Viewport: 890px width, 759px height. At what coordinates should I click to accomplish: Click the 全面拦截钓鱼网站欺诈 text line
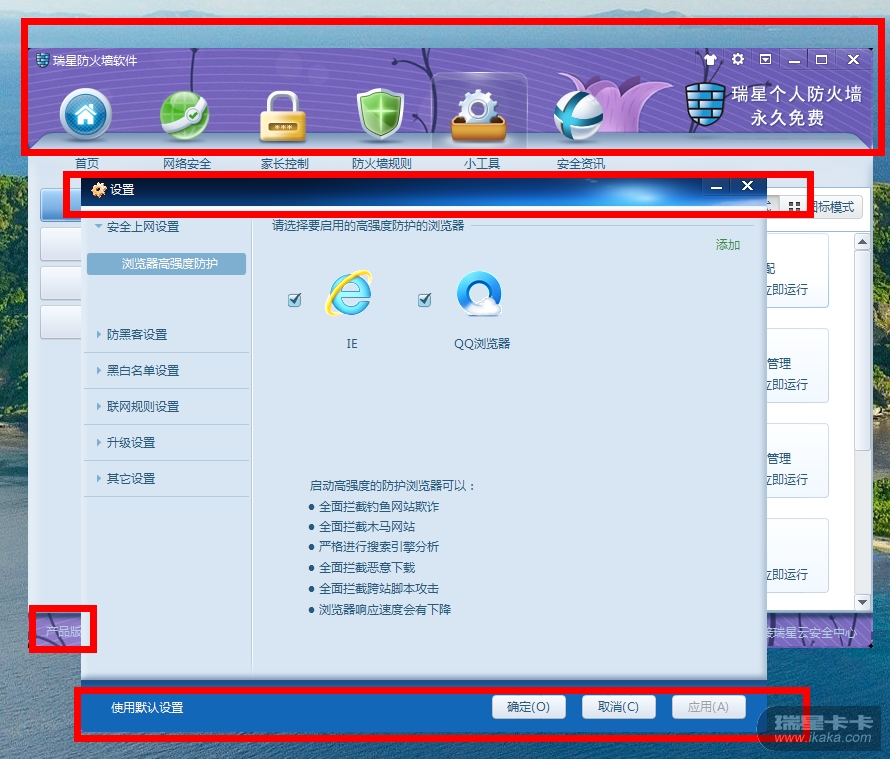(379, 506)
